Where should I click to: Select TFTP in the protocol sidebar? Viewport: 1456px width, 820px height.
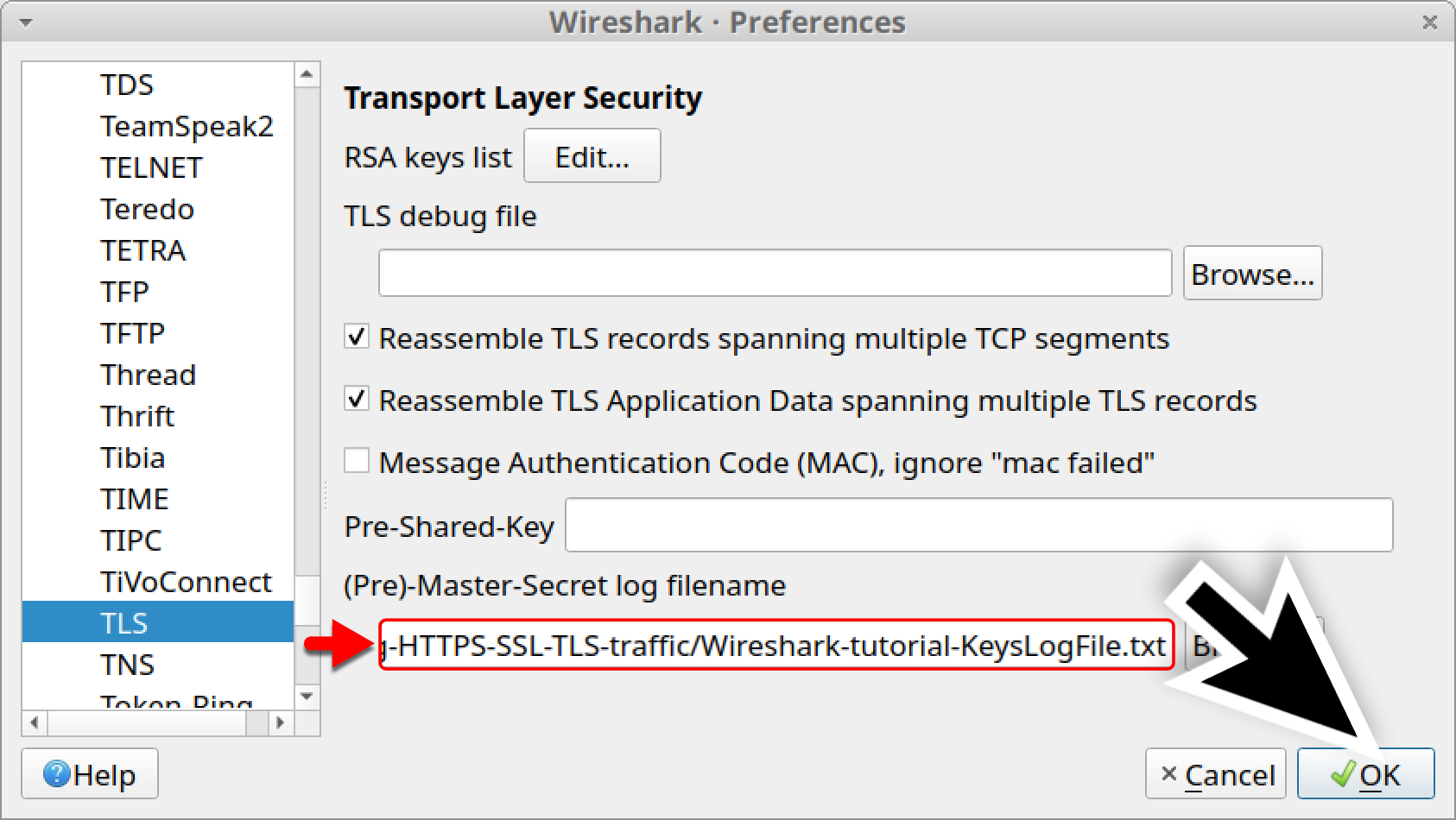(x=132, y=333)
